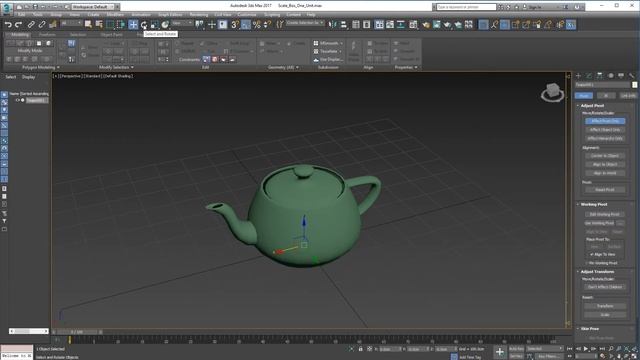The height and width of the screenshot is (360, 640).
Task: Open the Graph Editors menu
Action: 170,15
